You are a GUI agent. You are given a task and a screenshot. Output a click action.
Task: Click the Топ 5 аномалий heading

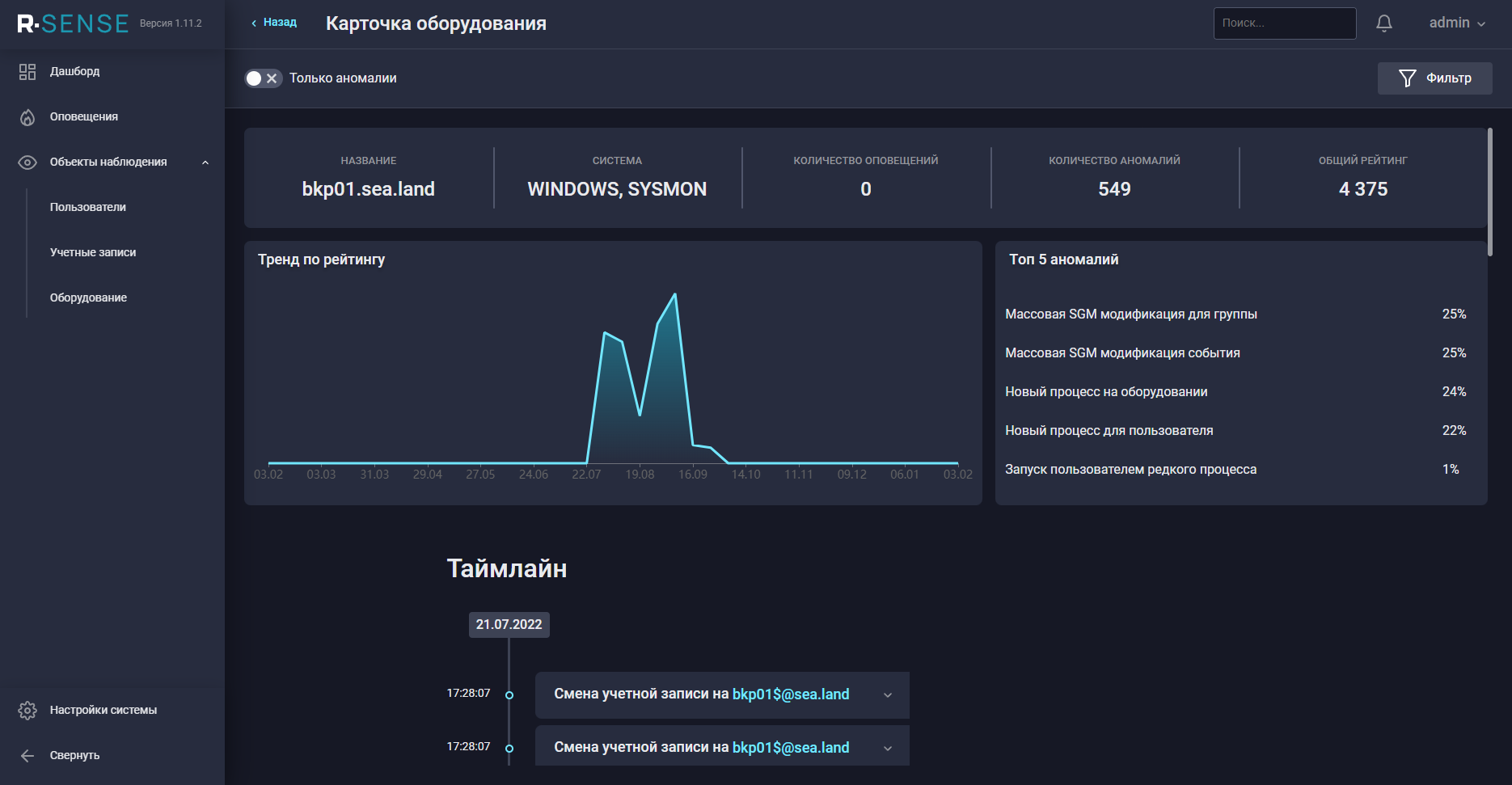pyautogui.click(x=1063, y=260)
